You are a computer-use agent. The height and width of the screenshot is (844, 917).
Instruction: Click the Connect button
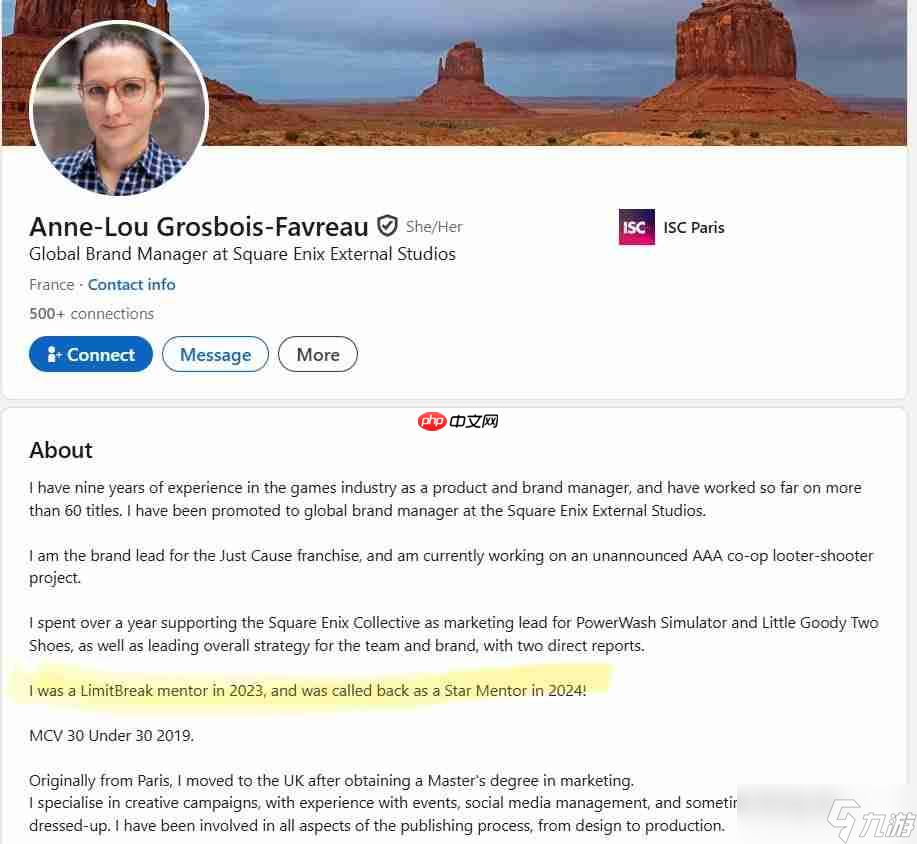91,354
